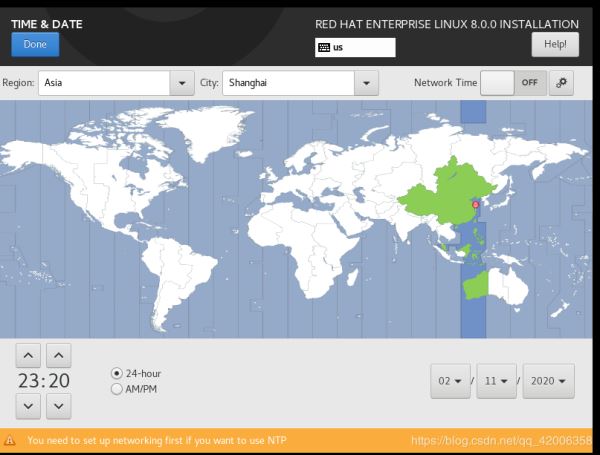This screenshot has height=455, width=600.
Task: Click the us keyboard layout indicator
Action: click(354, 47)
